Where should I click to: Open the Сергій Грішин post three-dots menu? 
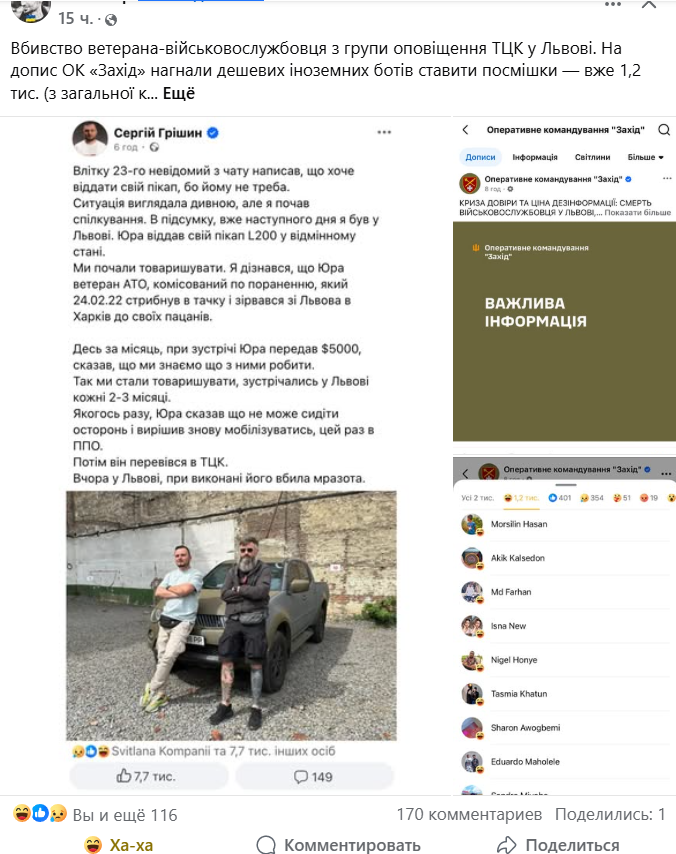pos(384,132)
